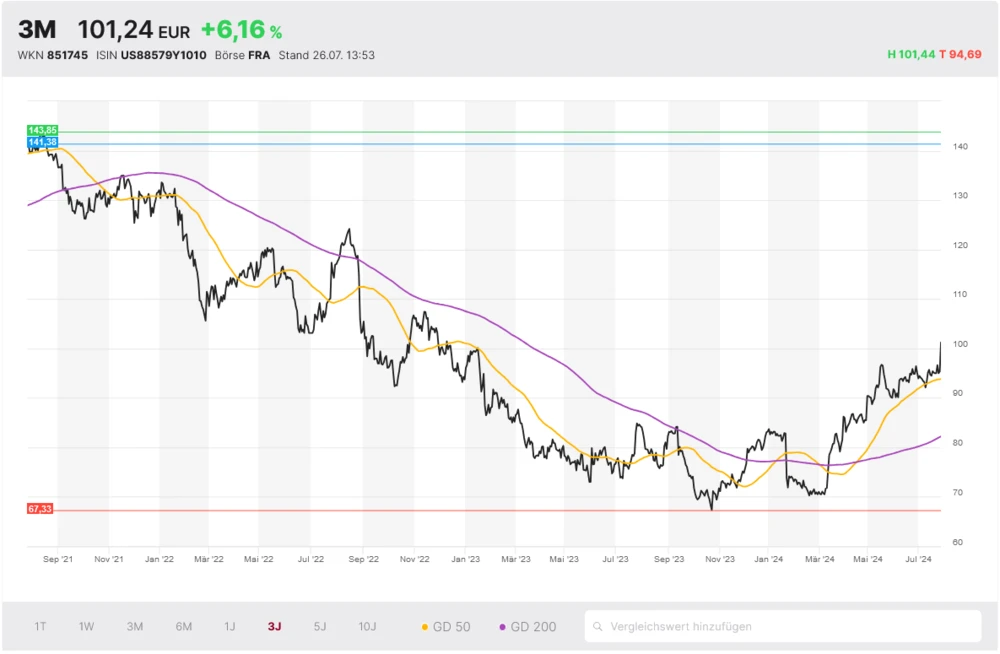Toggle the GD 200 moving average
The image size is (1000, 654).
pos(529,627)
